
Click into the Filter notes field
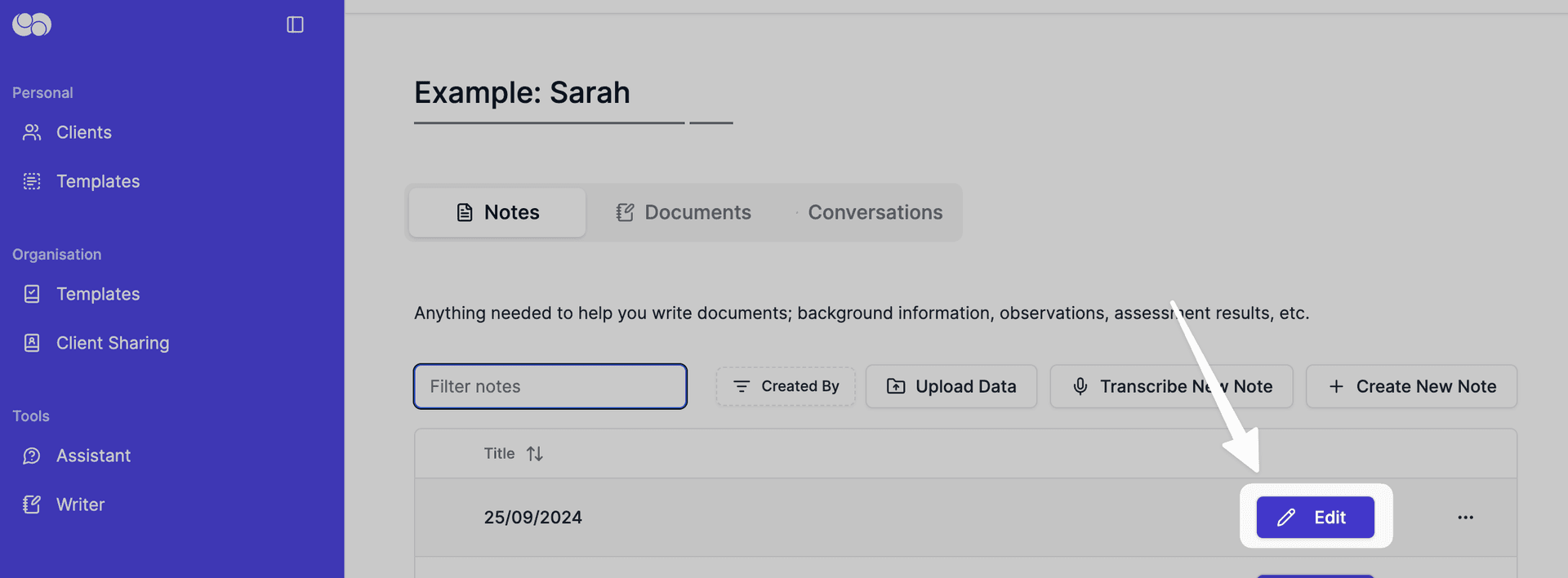pos(550,386)
